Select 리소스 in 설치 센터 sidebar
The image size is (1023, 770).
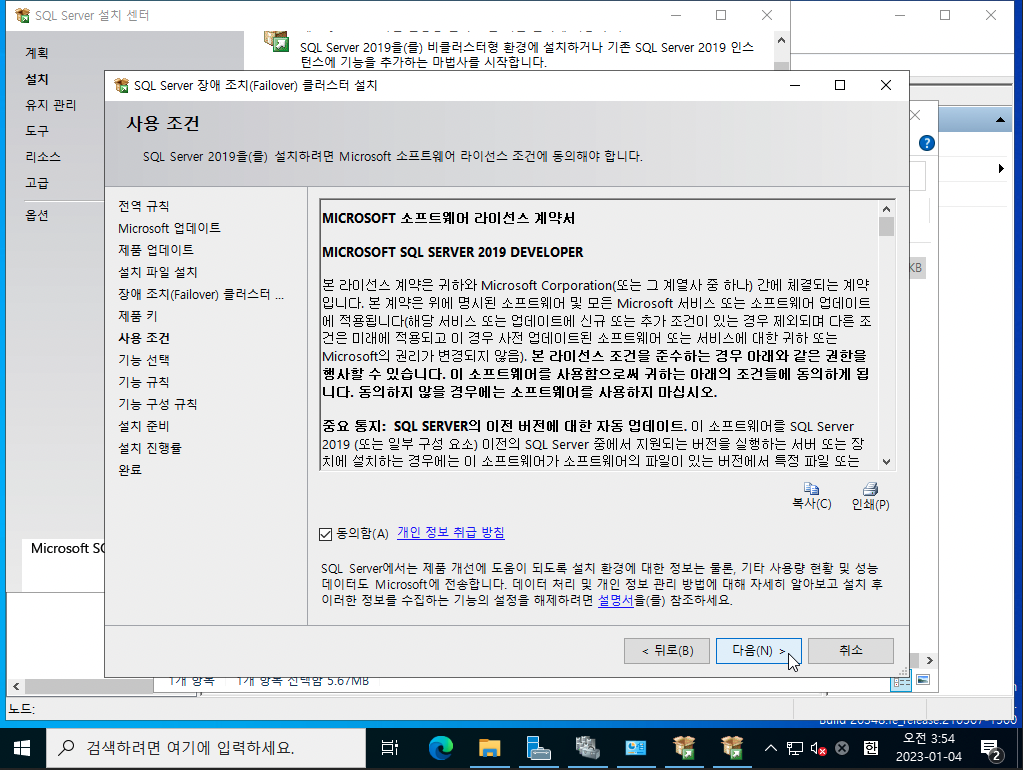[43, 157]
